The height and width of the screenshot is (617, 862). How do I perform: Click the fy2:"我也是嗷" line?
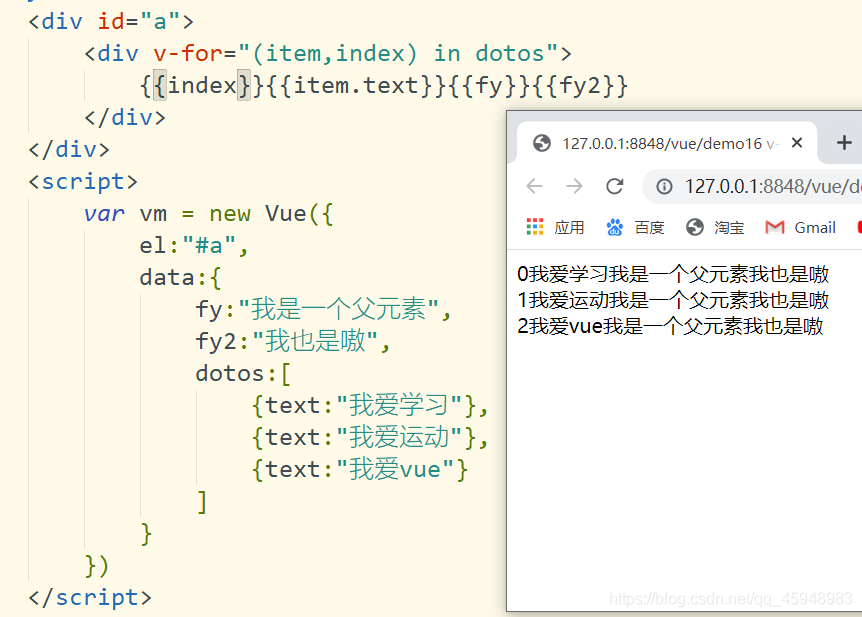(x=293, y=341)
